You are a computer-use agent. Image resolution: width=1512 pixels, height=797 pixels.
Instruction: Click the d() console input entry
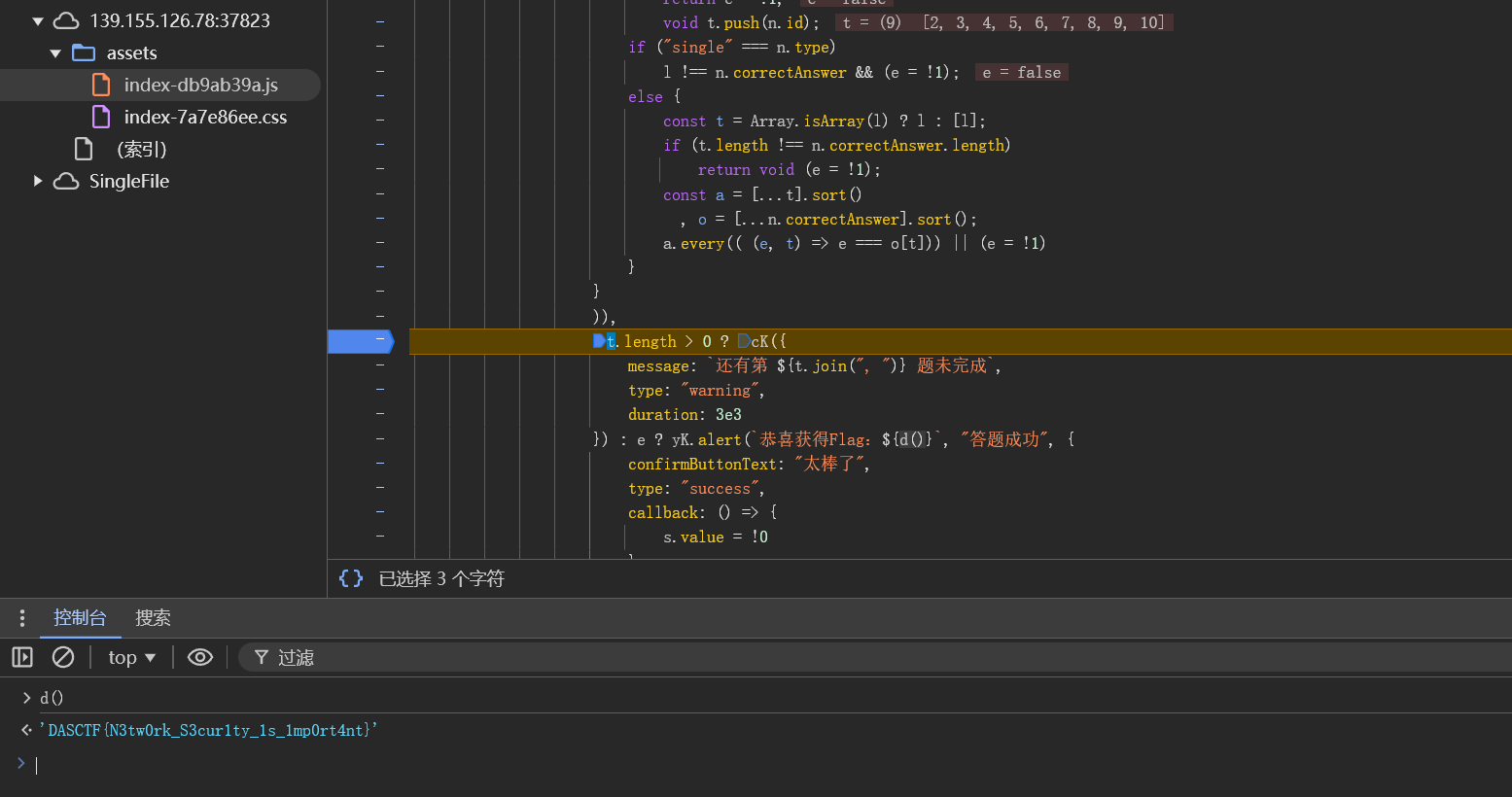click(x=52, y=697)
